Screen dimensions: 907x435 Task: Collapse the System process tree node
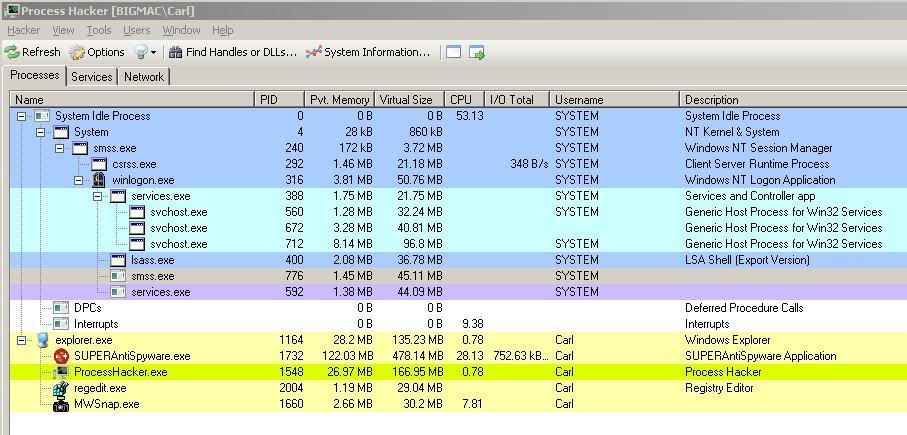tap(40, 132)
